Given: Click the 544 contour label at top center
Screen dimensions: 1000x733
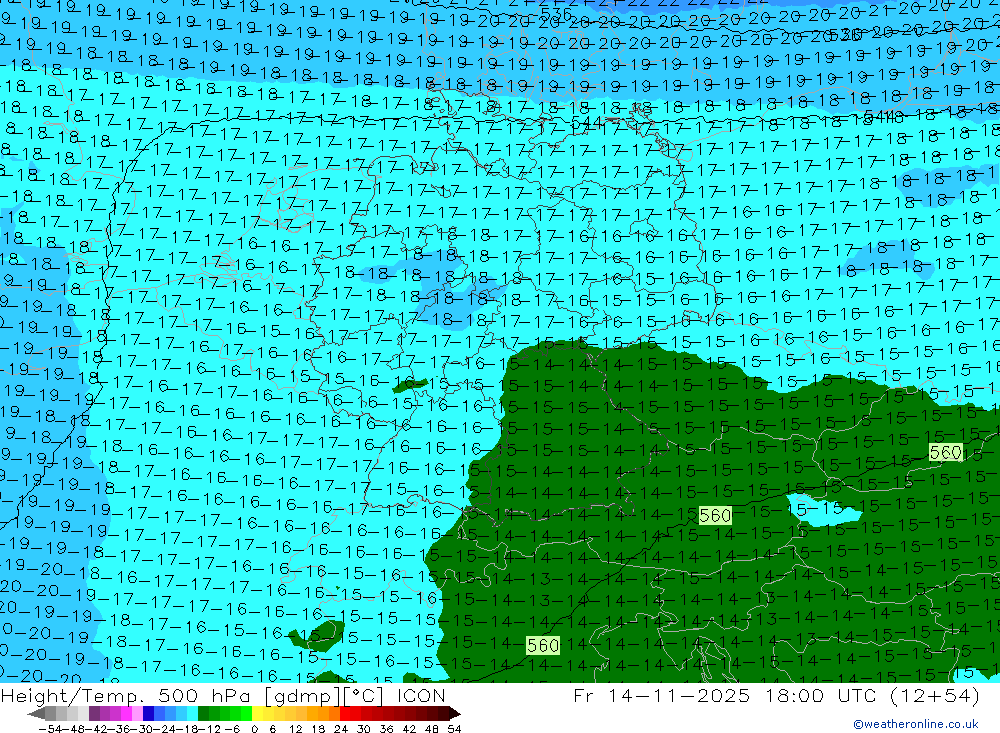Looking at the screenshot, I should (586, 121).
